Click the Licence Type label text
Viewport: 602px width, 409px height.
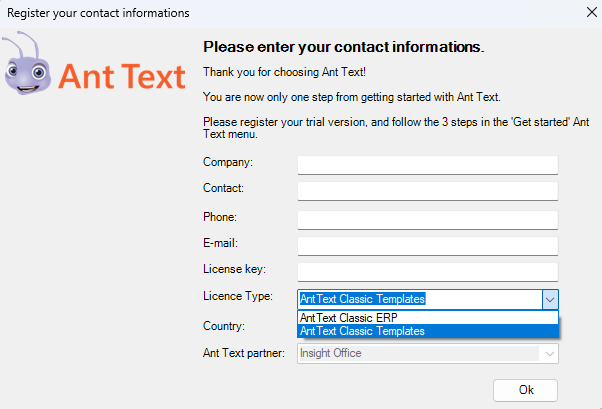236,297
